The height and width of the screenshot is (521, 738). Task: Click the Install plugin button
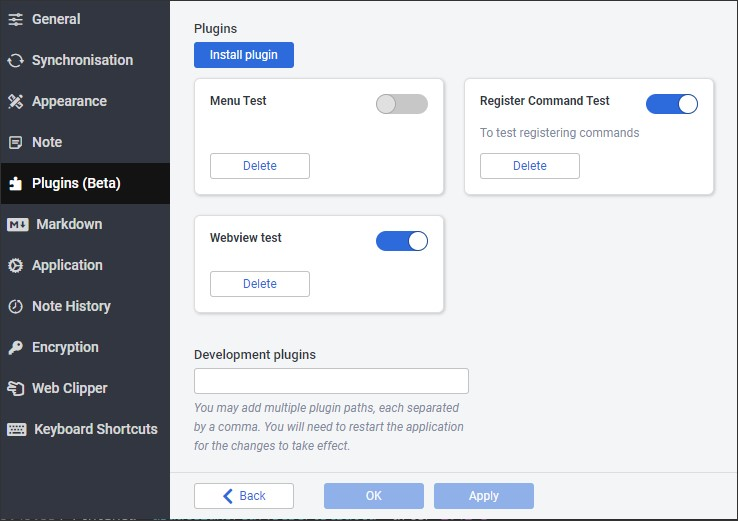(244, 55)
